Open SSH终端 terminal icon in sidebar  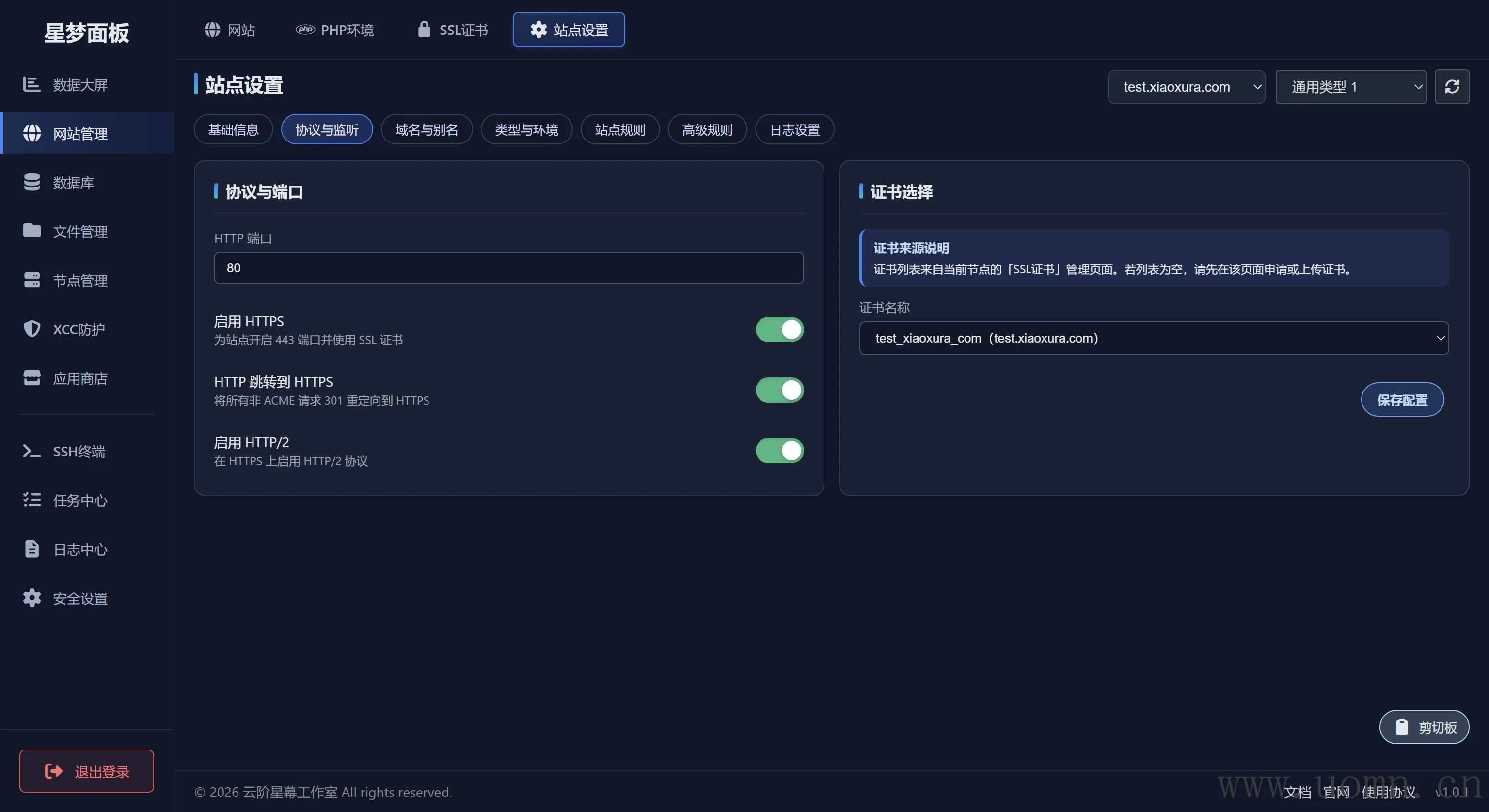pos(32,451)
